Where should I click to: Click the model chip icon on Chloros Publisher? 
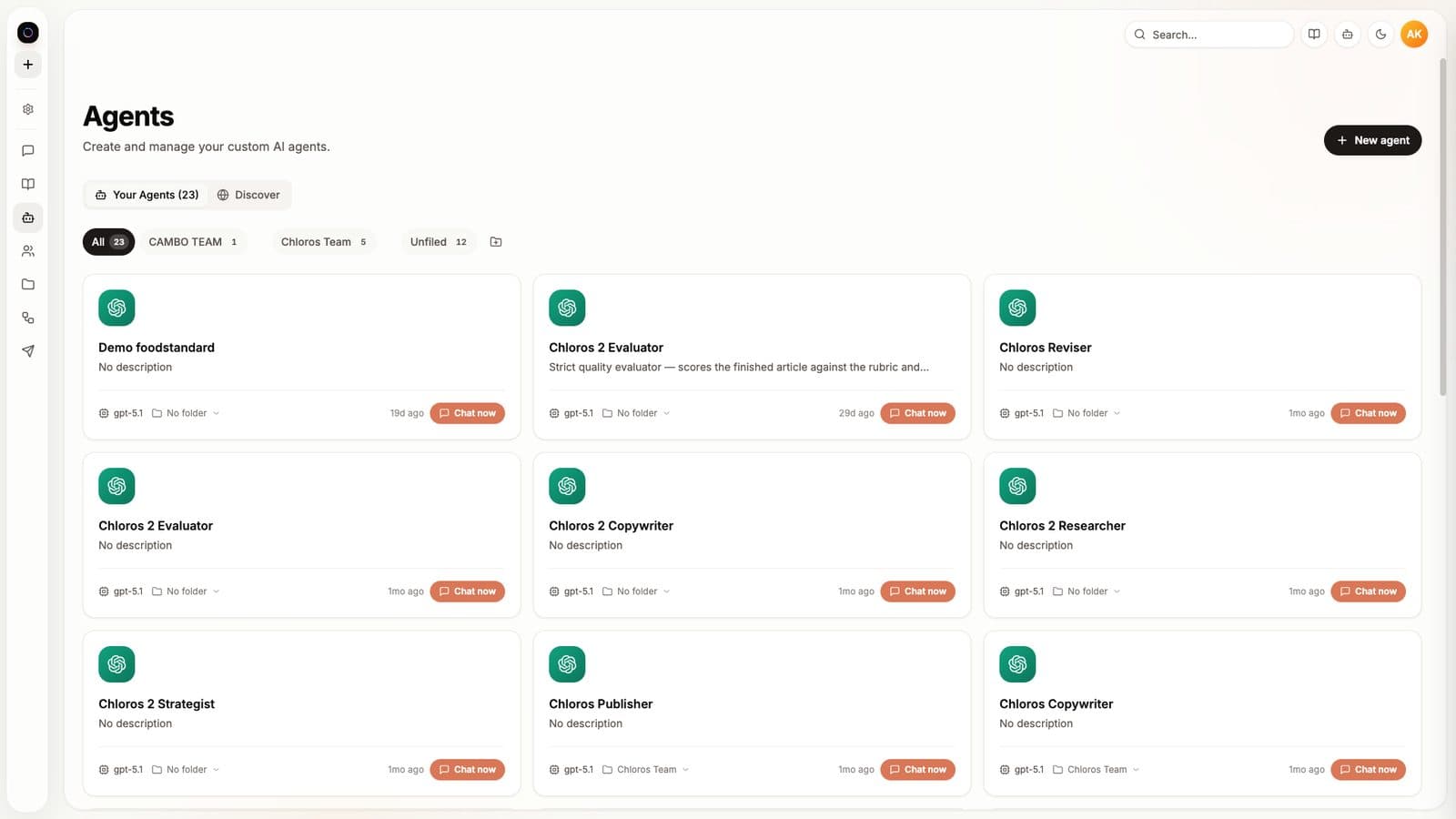[554, 770]
